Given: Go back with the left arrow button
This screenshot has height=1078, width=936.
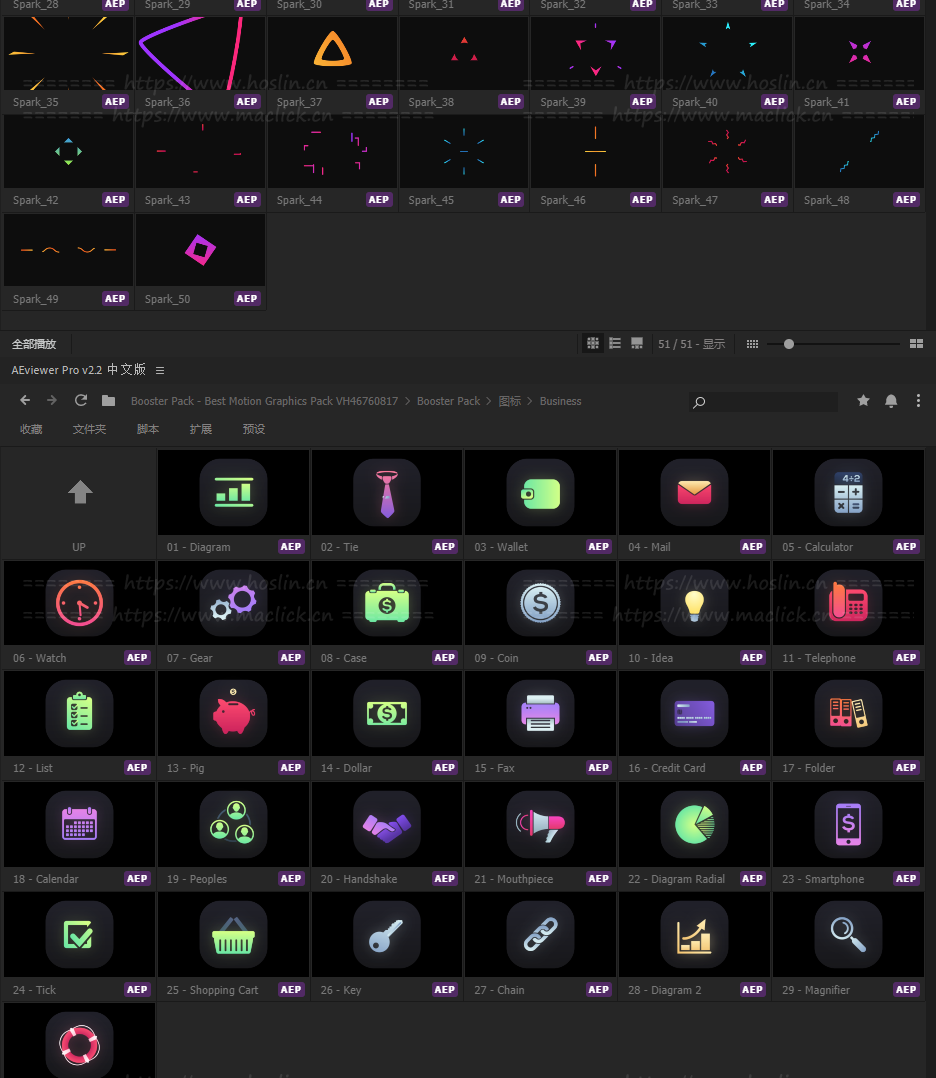Looking at the screenshot, I should coord(25,400).
